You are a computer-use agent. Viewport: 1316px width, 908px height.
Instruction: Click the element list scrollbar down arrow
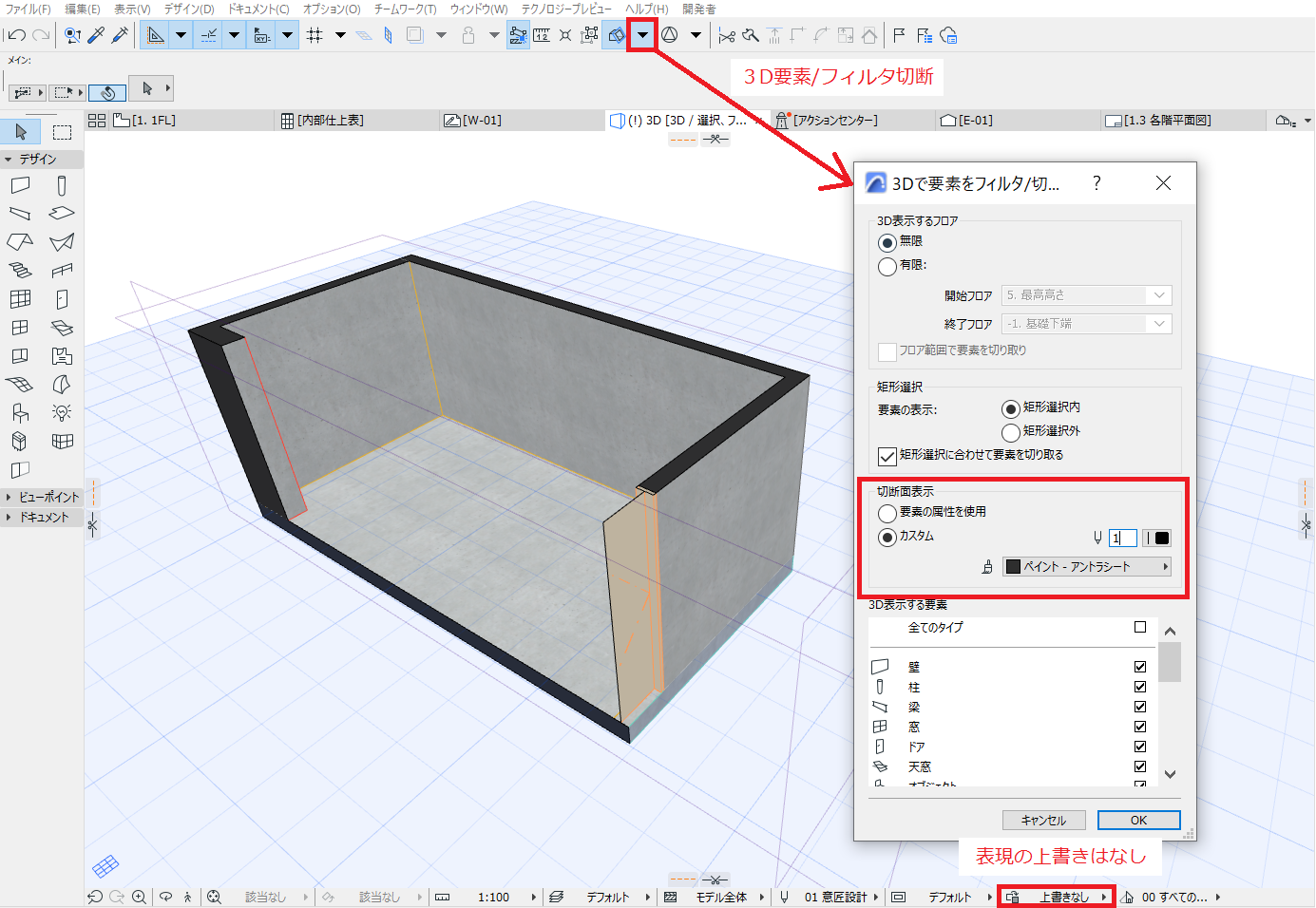tap(1170, 774)
